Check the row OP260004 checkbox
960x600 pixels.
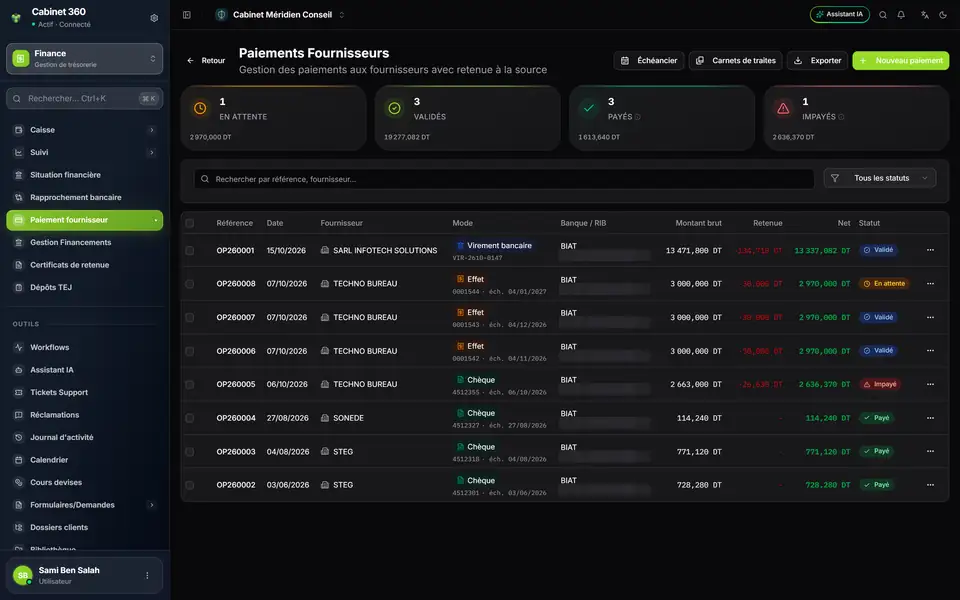click(190, 418)
